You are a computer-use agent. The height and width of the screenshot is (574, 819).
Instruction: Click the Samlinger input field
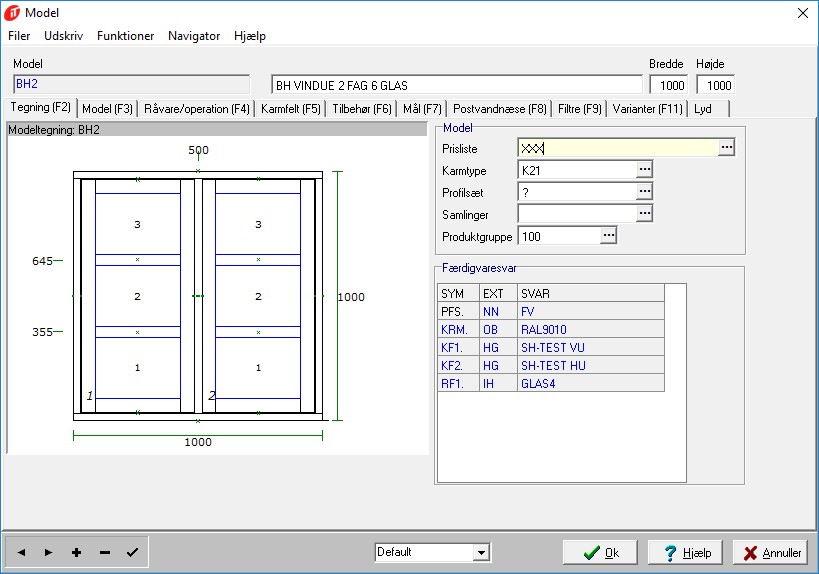click(578, 214)
